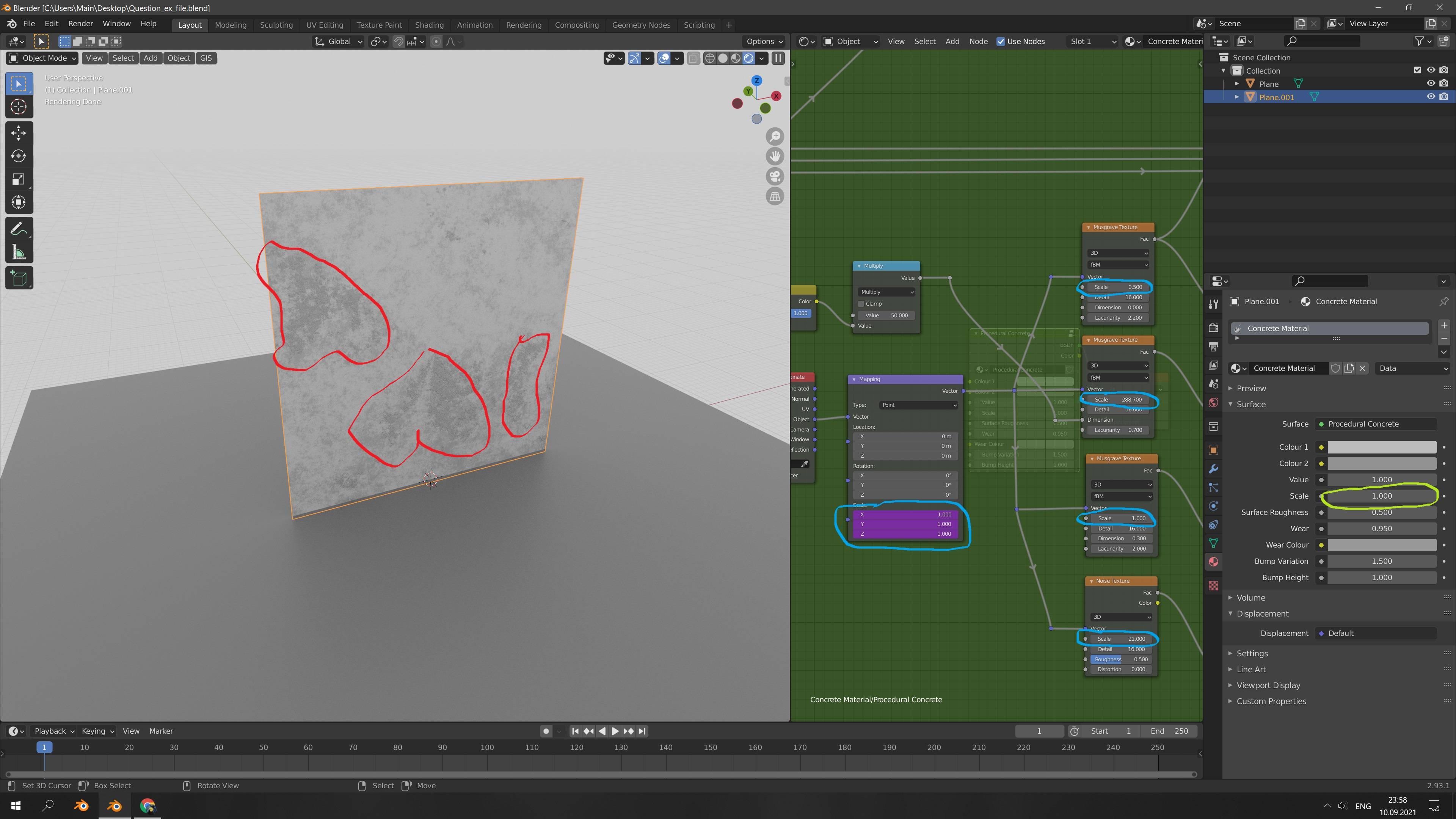Open the World properties tab
This screenshot has height=819, width=1456.
tap(1213, 402)
